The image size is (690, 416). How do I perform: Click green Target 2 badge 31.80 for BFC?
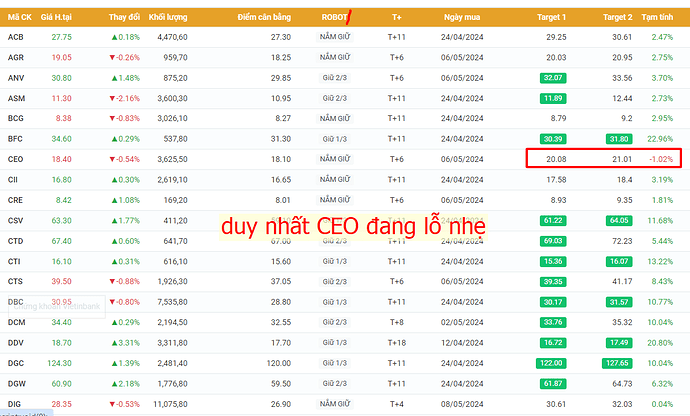point(619,139)
